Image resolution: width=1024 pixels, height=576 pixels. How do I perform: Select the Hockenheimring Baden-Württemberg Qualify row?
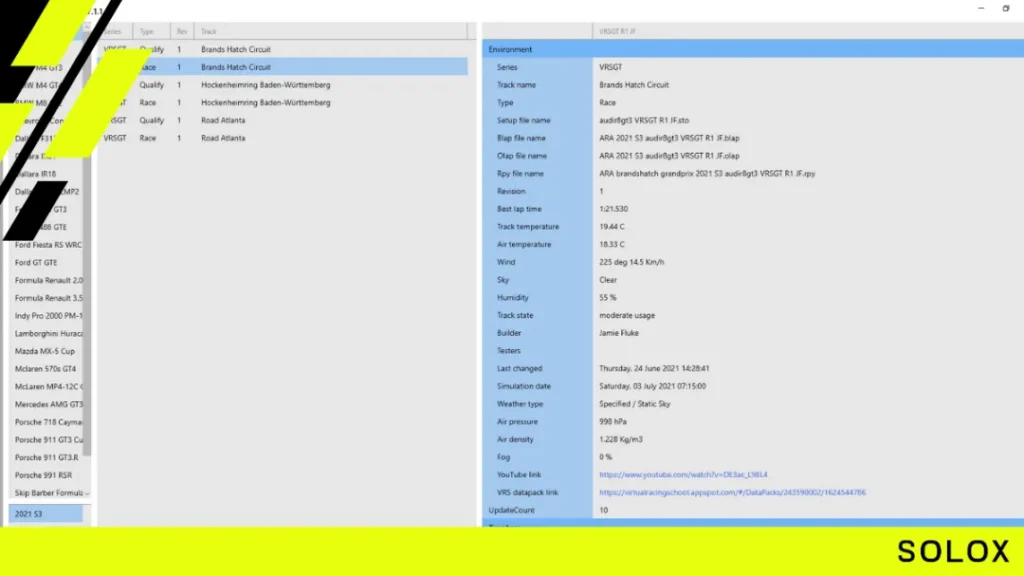(283, 85)
